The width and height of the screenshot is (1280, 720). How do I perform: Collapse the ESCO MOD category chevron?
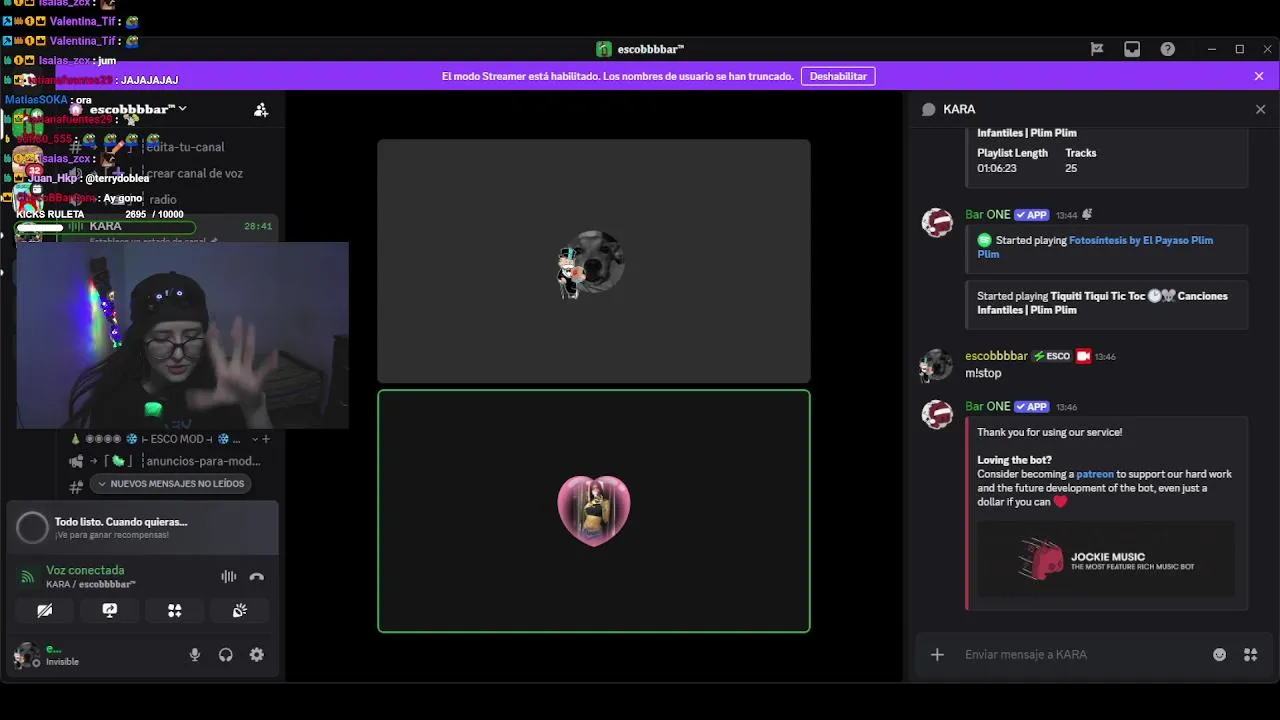256,439
